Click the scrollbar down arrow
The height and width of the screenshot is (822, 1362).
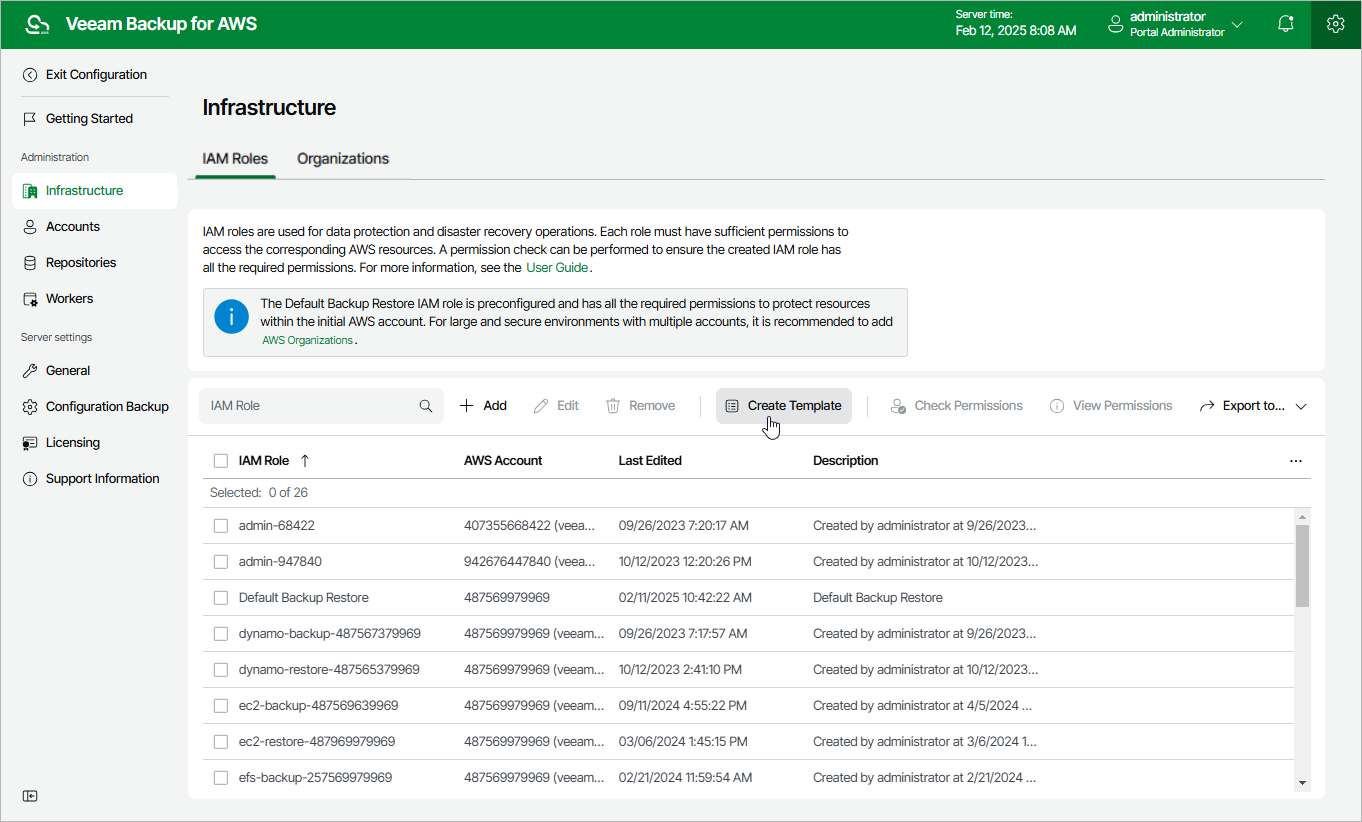1302,782
